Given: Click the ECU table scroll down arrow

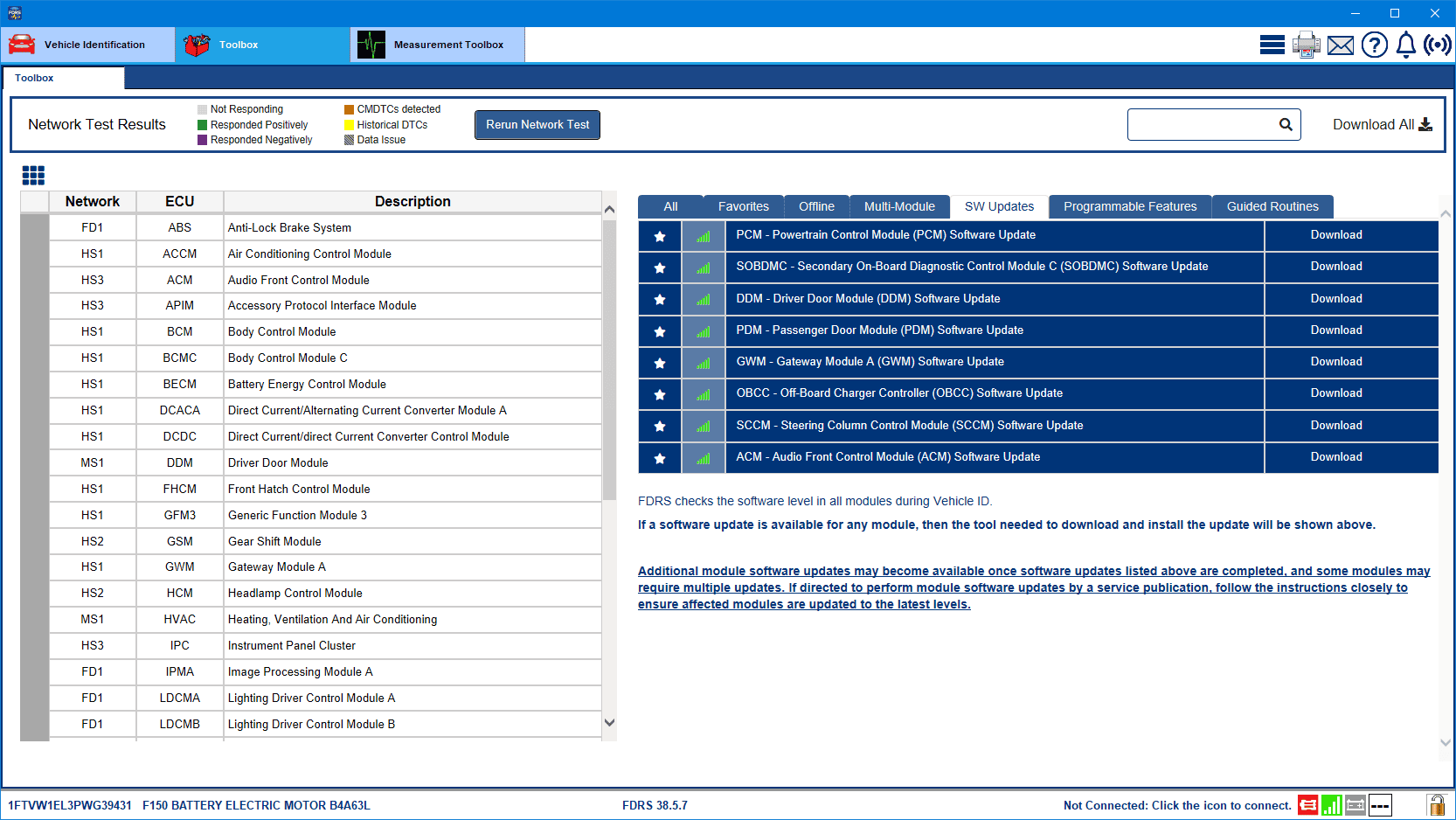Looking at the screenshot, I should pos(609,723).
